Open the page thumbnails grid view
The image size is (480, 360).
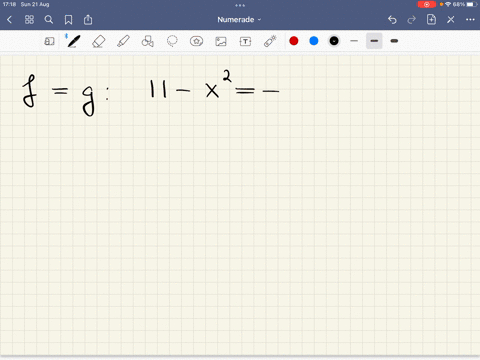(29, 20)
